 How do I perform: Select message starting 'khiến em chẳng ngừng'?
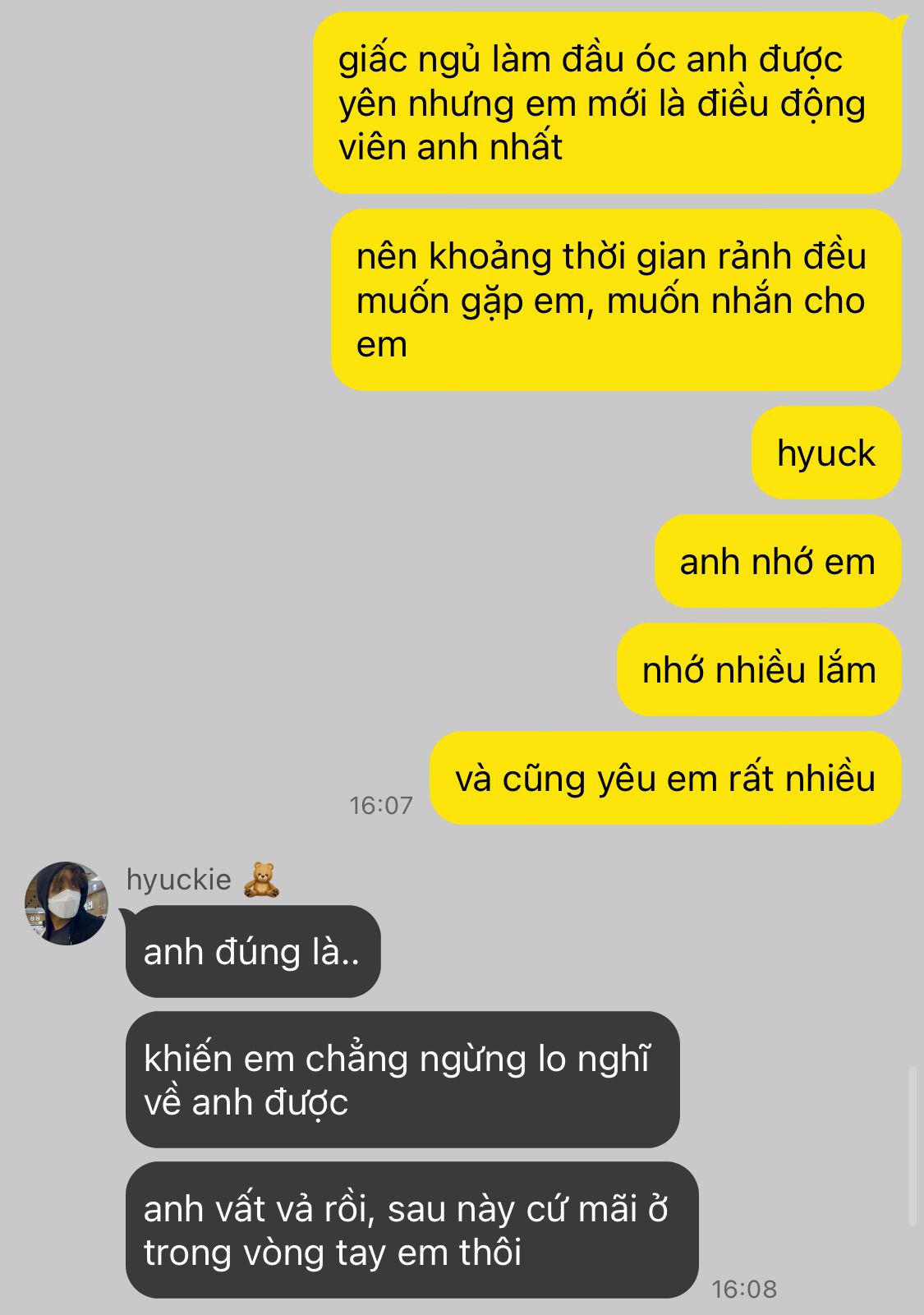402,1079
